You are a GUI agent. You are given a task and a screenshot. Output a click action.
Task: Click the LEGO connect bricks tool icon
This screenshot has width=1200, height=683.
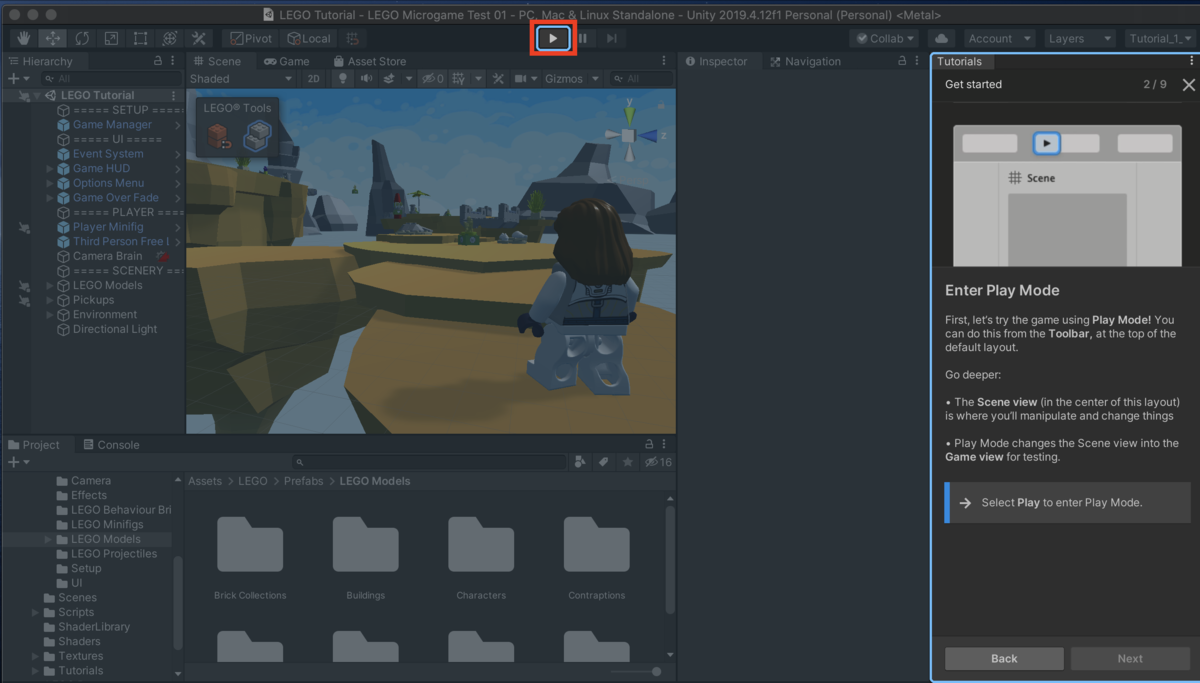coord(258,136)
